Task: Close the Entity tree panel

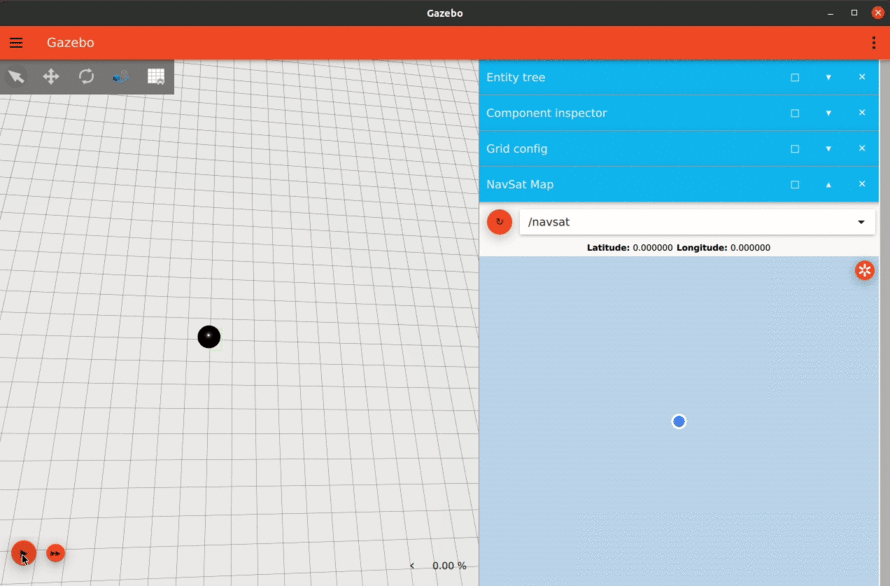Action: pyautogui.click(x=862, y=77)
